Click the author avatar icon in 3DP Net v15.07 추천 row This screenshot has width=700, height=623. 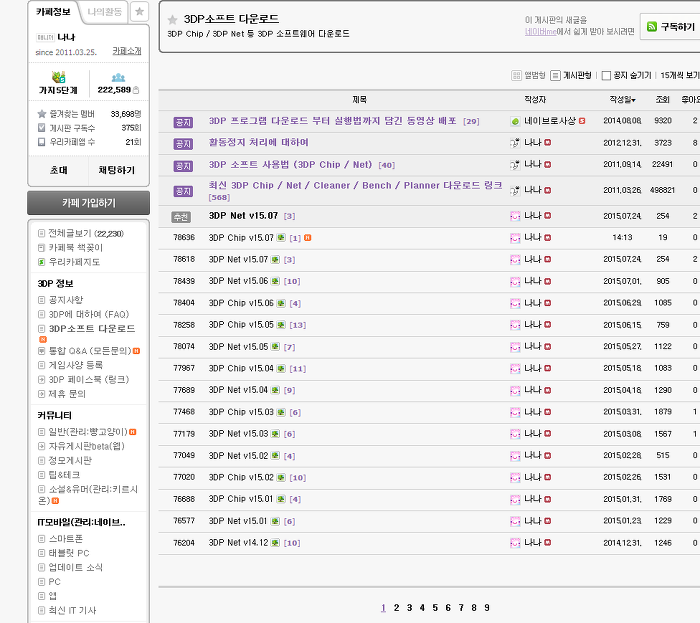pyautogui.click(x=515, y=216)
